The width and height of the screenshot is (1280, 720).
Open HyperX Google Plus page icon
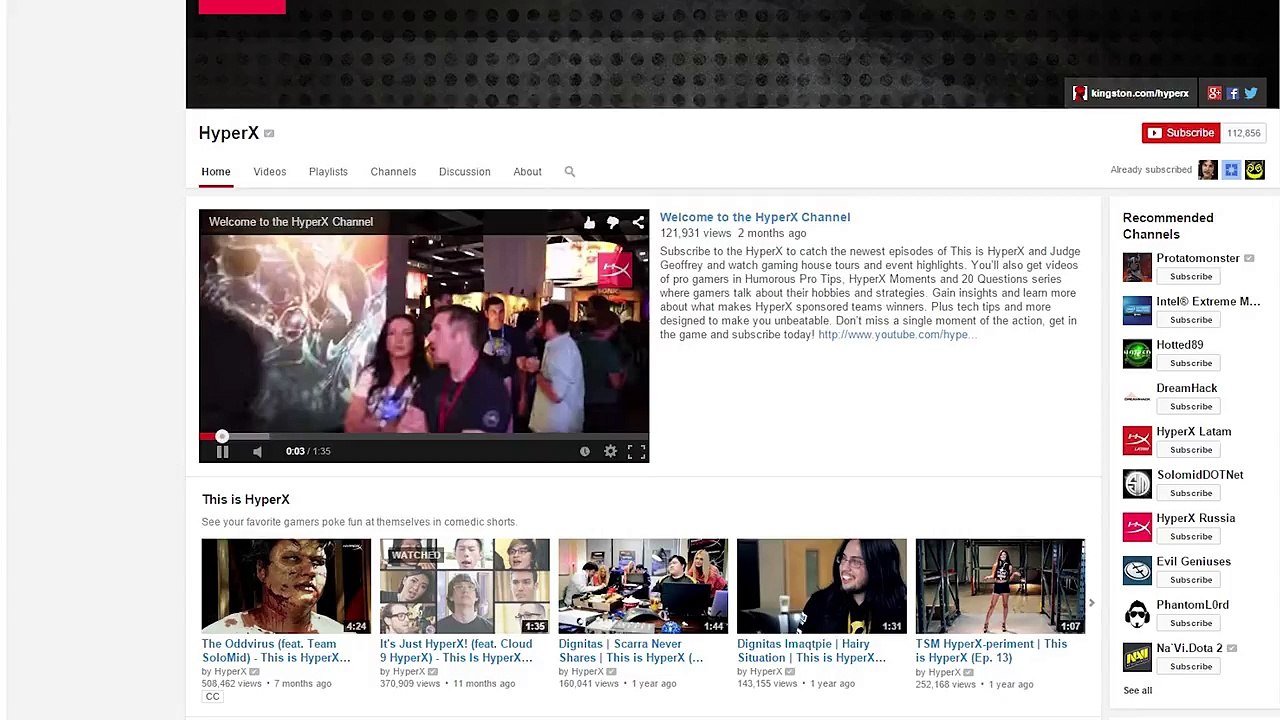click(1214, 93)
